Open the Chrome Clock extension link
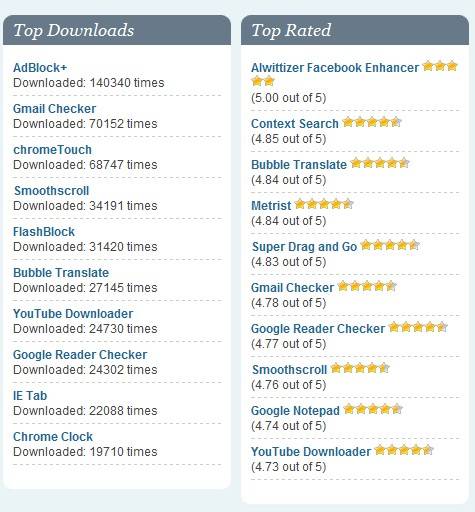The width and height of the screenshot is (475, 512). (x=53, y=437)
